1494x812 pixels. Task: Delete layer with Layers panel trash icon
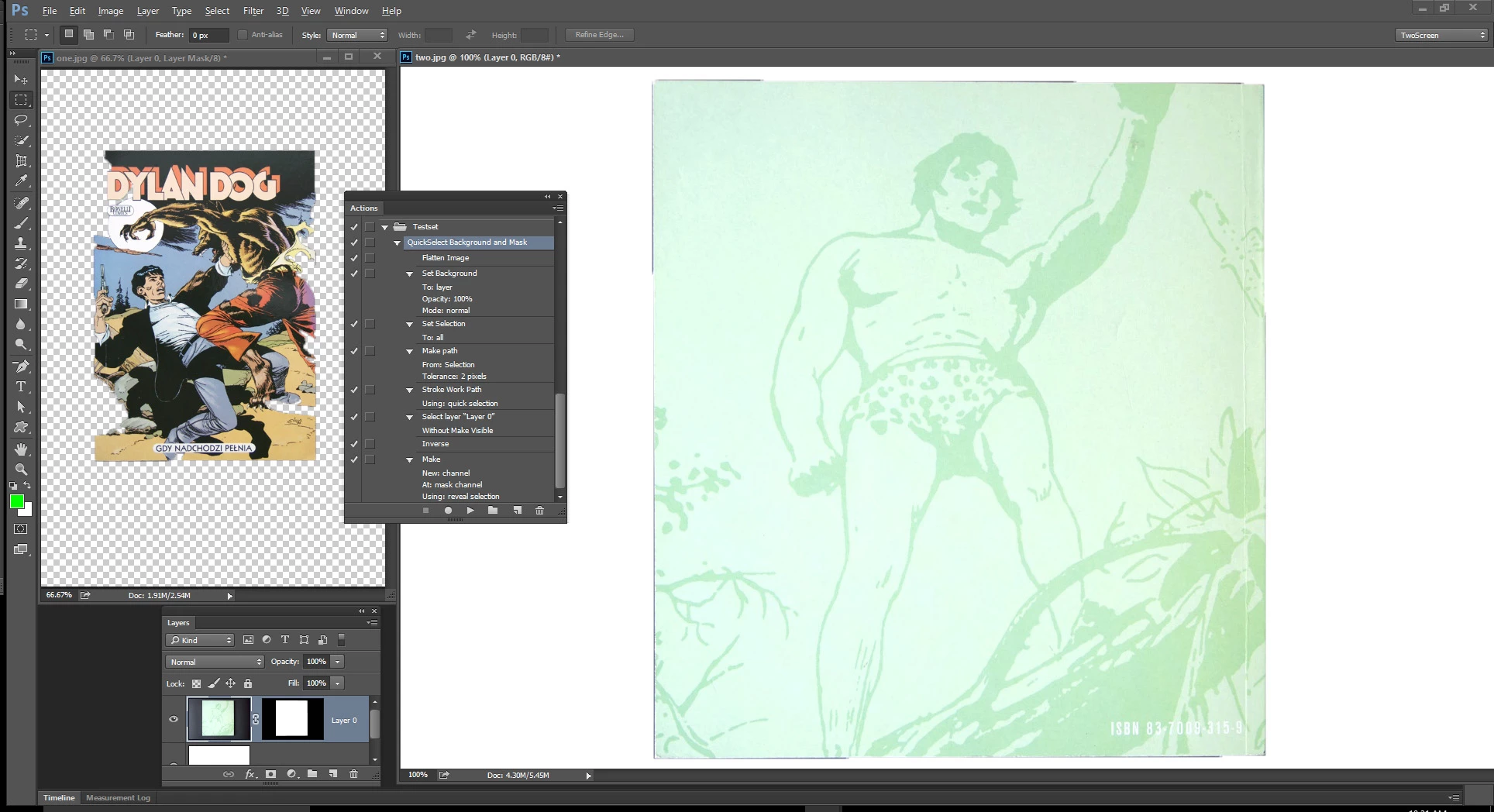(353, 774)
